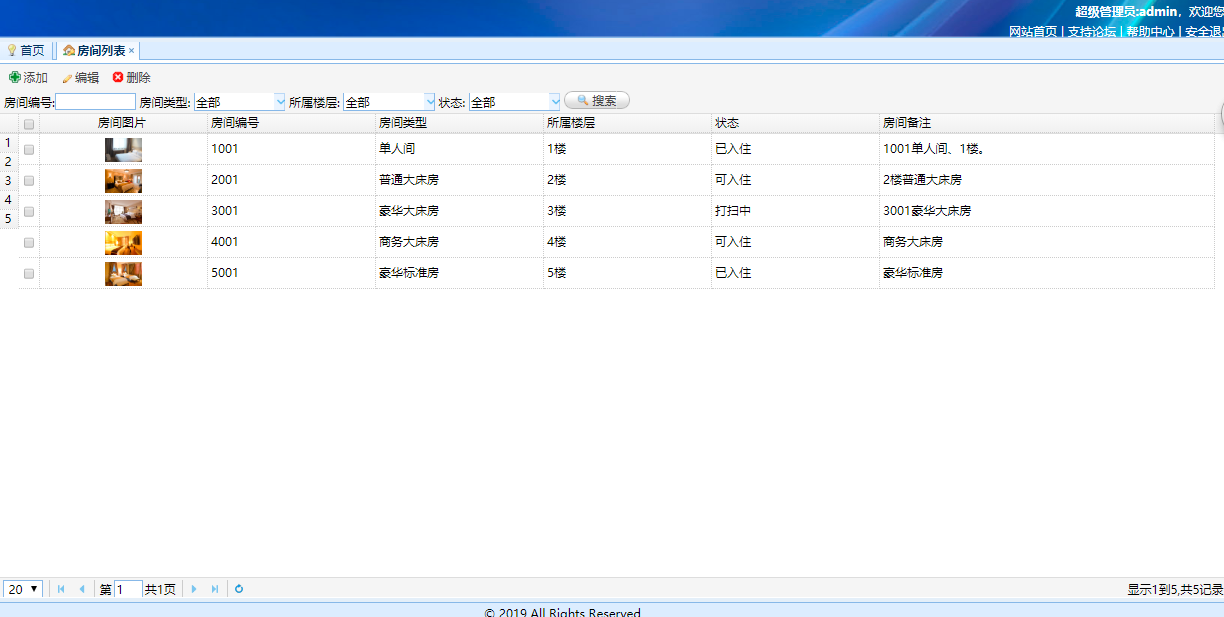Open the 支持论坛 link
1224x617 pixels.
point(1092,31)
